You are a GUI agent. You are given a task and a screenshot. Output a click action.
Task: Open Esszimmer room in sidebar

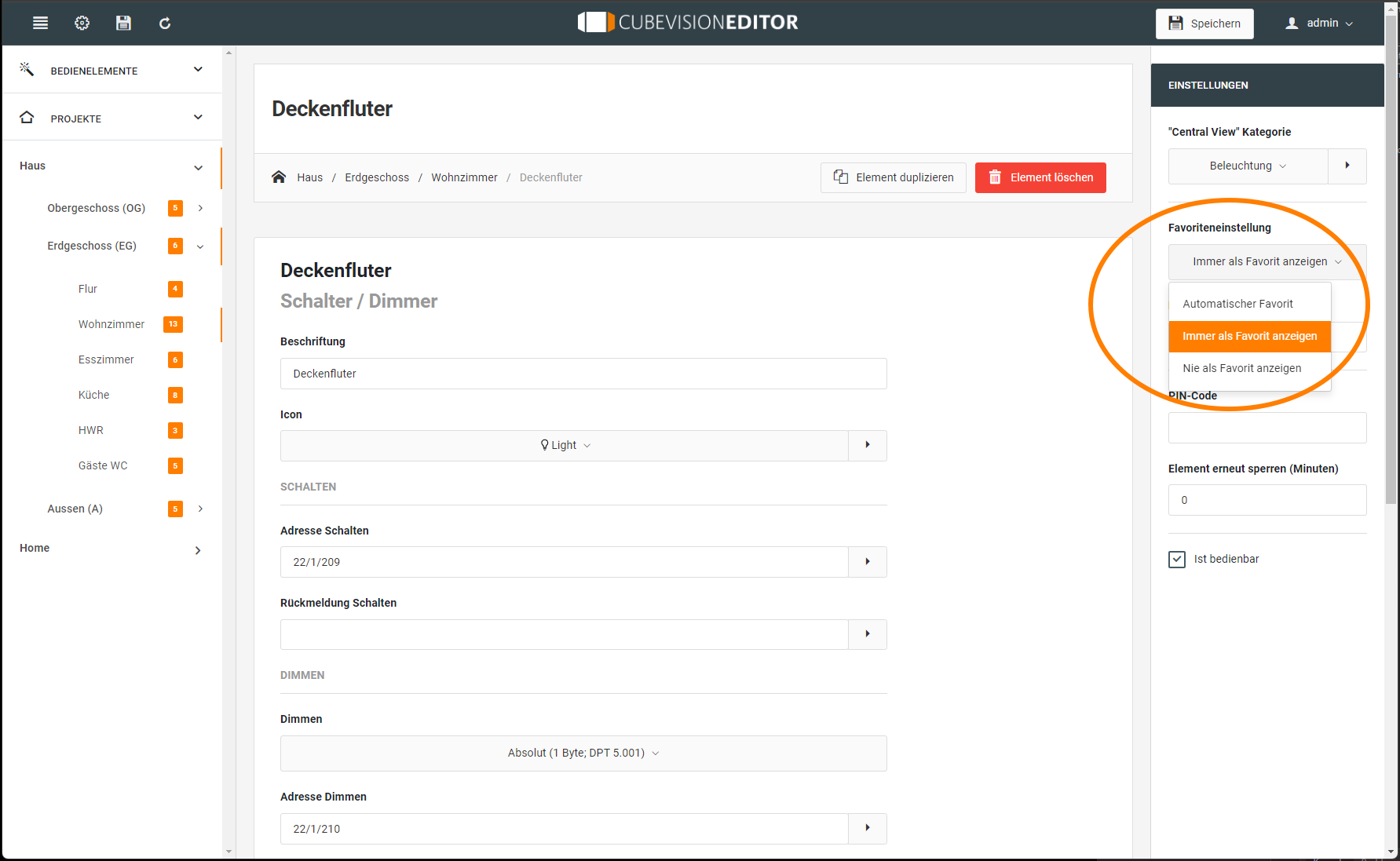coord(106,359)
